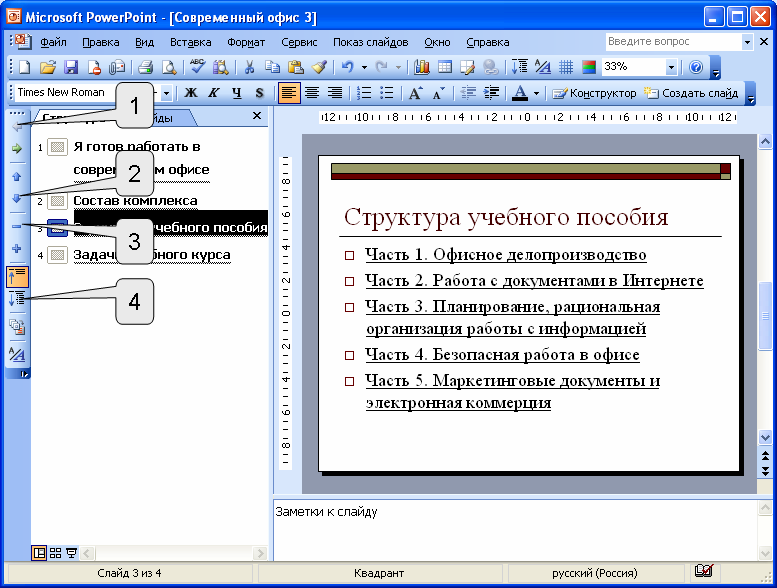Activate the Format Painter brush
Image resolution: width=777 pixels, height=588 pixels.
point(319,67)
